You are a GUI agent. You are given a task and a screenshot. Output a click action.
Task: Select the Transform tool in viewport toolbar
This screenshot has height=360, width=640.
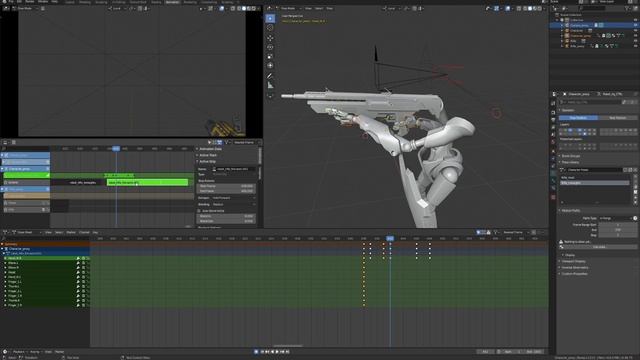[270, 65]
